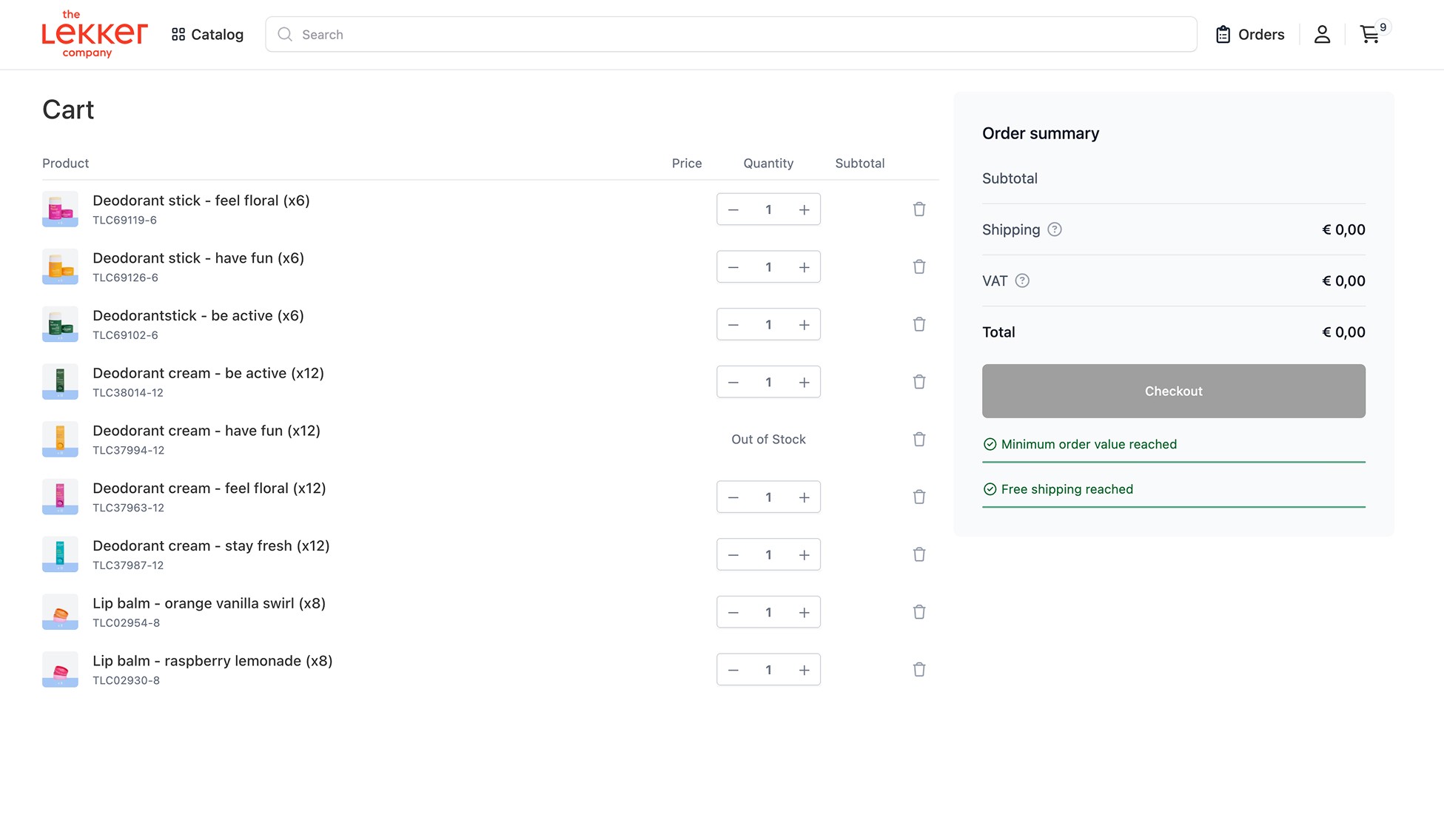Show VAT info tooltip icon

point(1022,280)
